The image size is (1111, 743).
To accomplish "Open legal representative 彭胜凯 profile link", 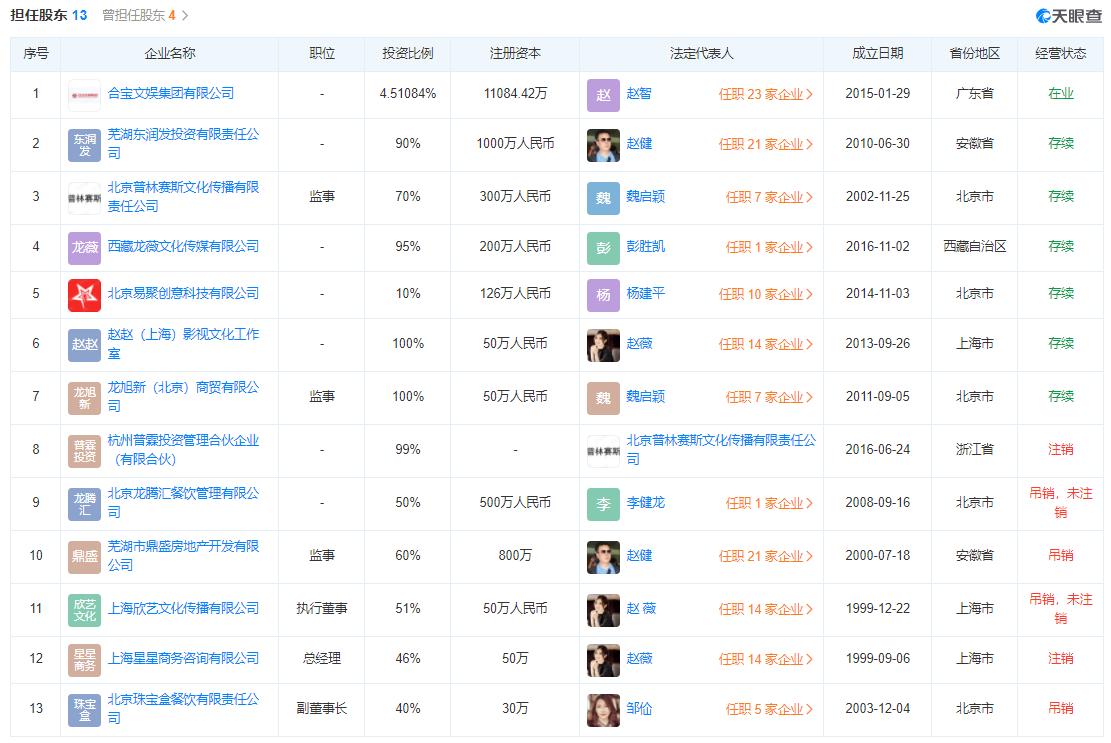I will 645,246.
